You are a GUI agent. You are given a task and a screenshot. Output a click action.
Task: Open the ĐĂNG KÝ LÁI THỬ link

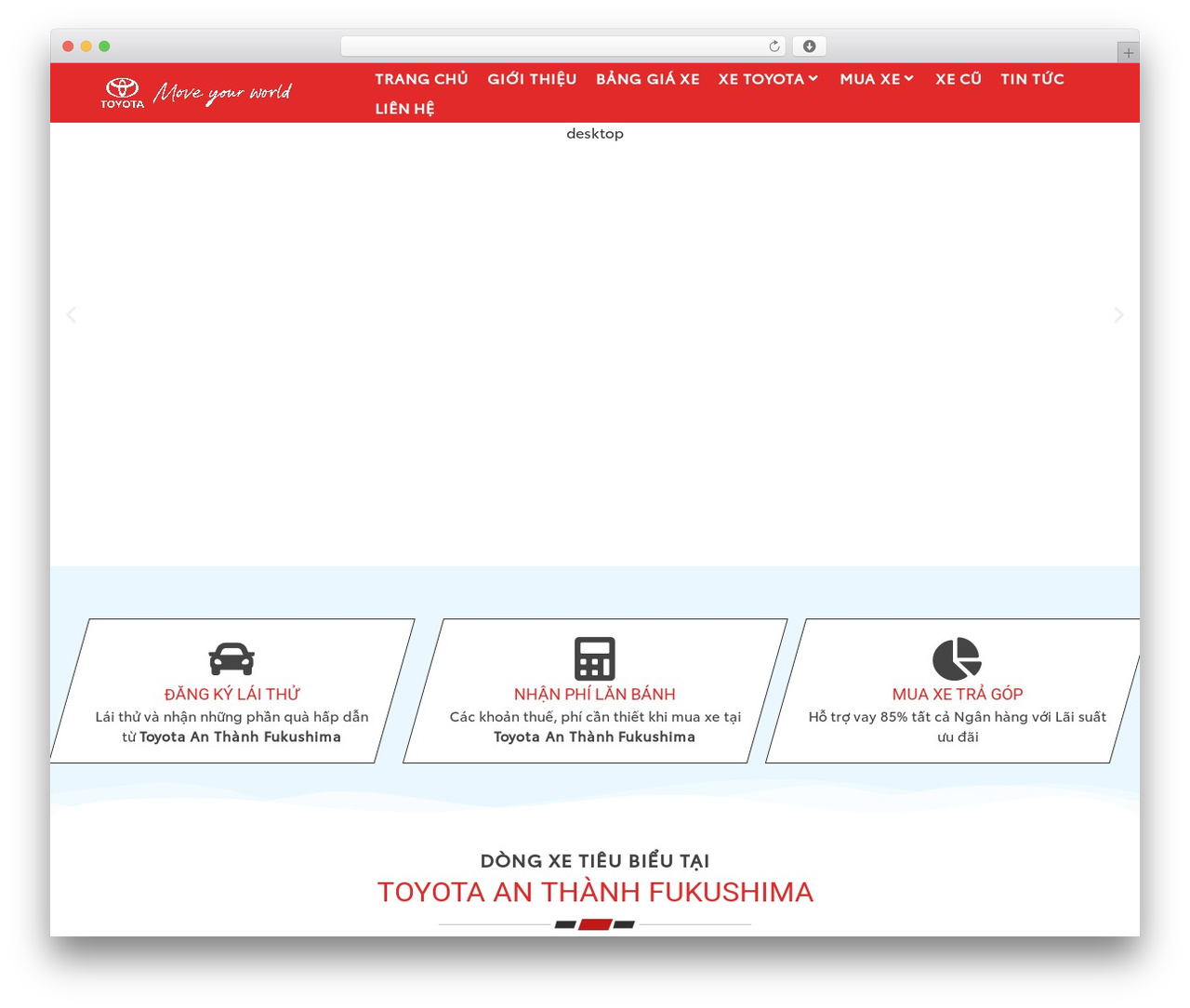(x=231, y=695)
